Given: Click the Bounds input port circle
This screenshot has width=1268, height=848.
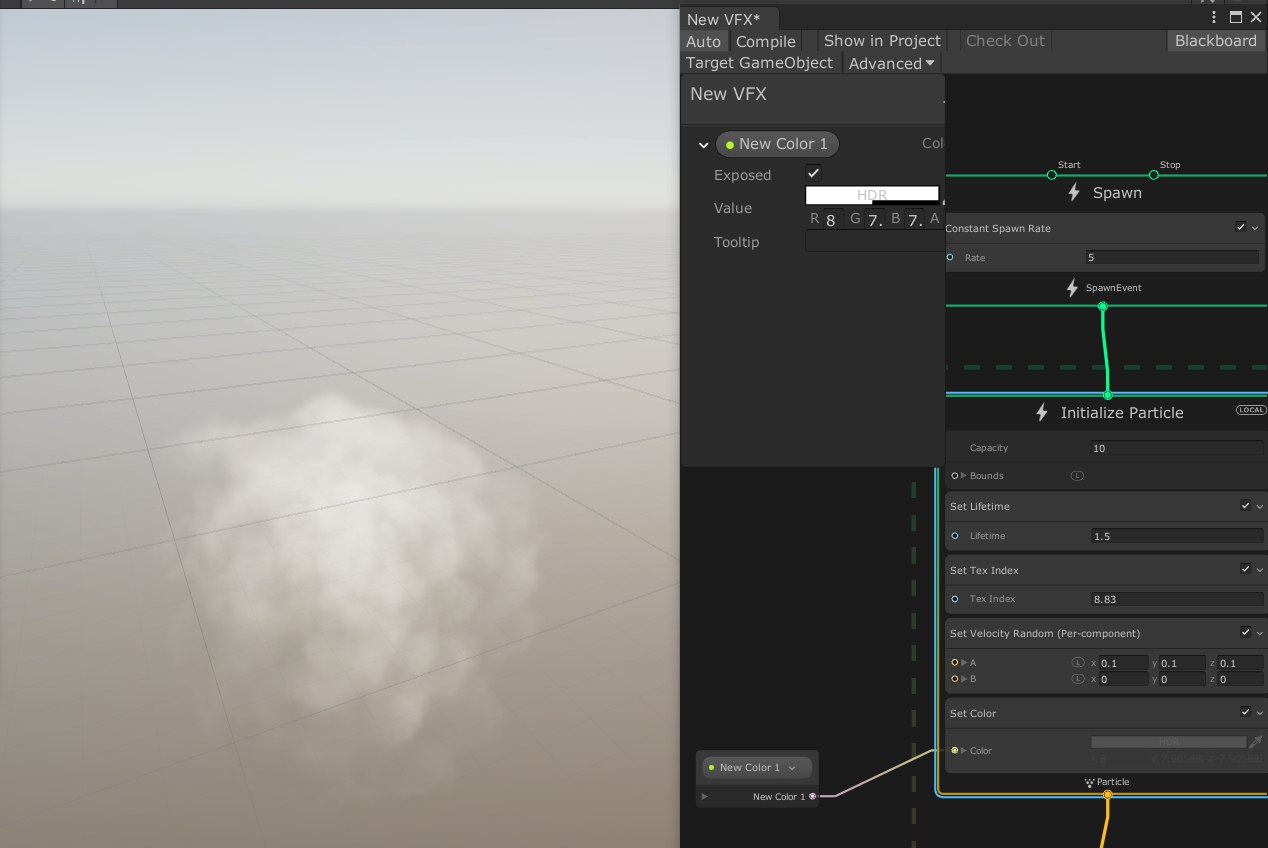Looking at the screenshot, I should pos(955,476).
